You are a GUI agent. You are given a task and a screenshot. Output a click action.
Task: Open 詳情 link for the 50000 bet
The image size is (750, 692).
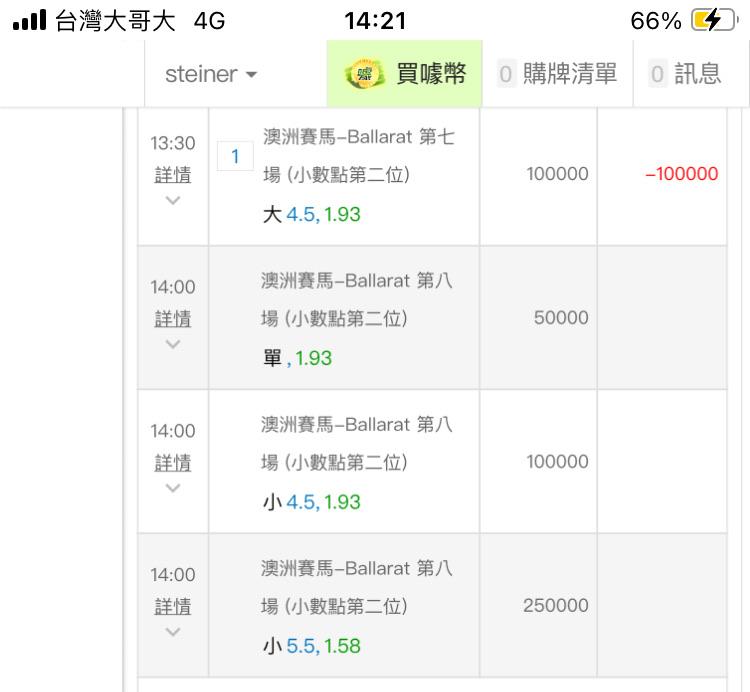coord(173,319)
